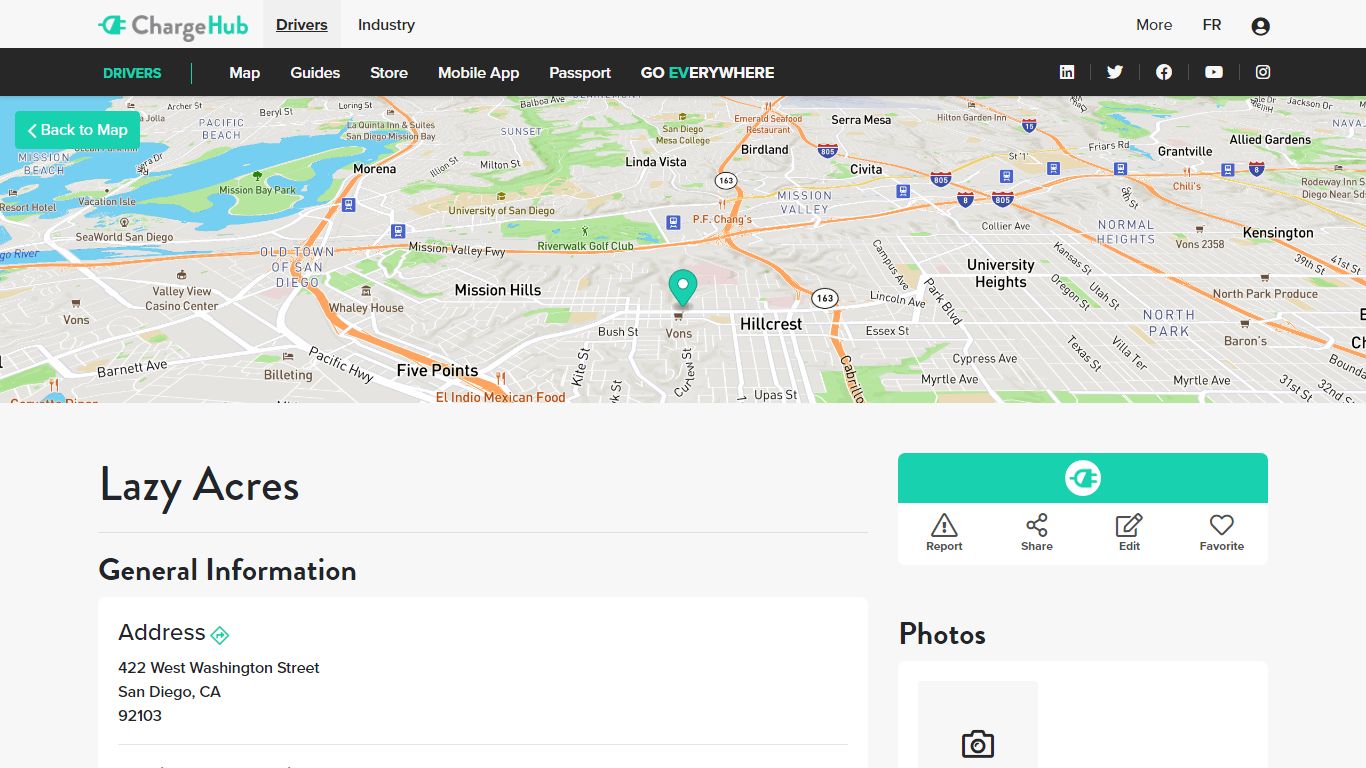Viewport: 1366px width, 768px height.
Task: Open the Mobile App page
Action: pyautogui.click(x=479, y=72)
